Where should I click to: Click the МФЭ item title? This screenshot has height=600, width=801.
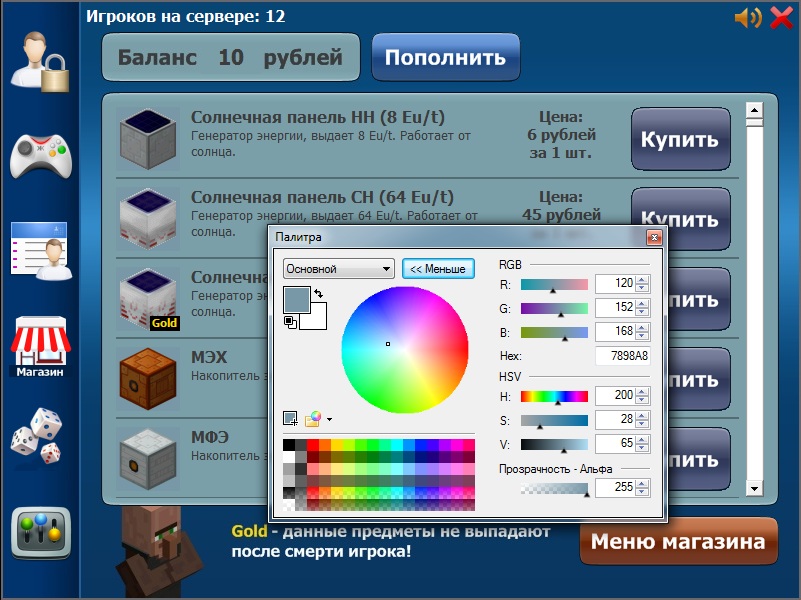click(x=209, y=437)
